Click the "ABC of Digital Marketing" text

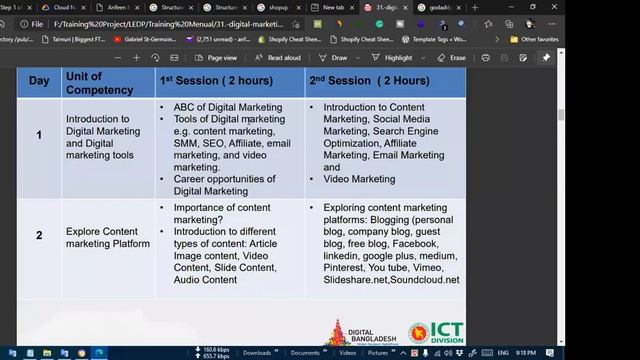click(x=228, y=107)
